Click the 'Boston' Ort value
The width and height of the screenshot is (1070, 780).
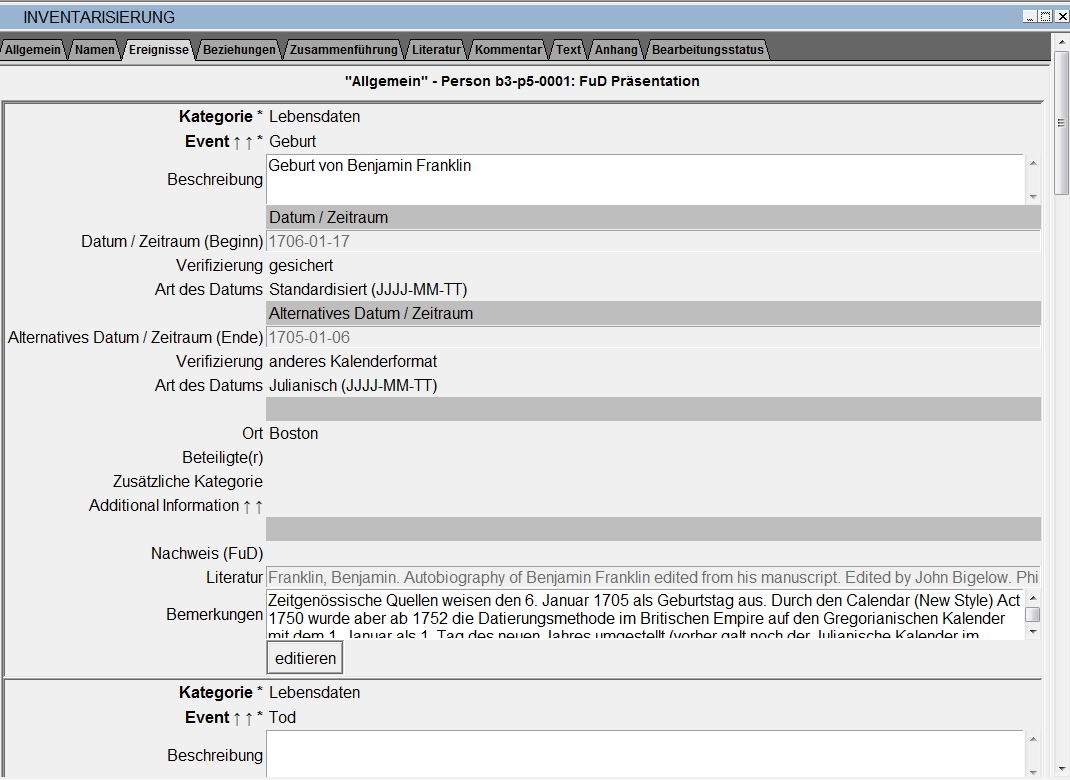pyautogui.click(x=293, y=434)
